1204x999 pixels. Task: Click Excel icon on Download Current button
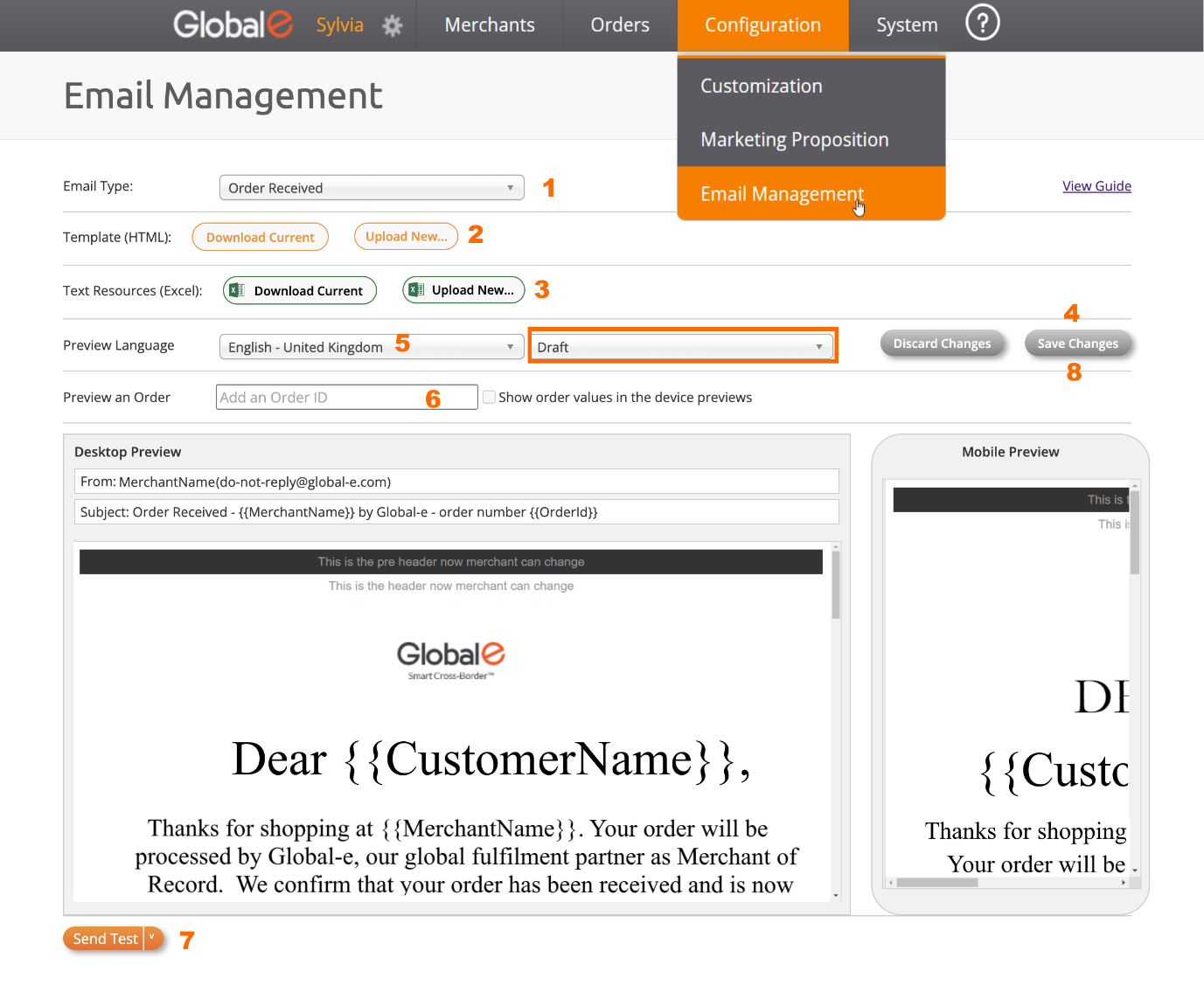click(x=237, y=290)
